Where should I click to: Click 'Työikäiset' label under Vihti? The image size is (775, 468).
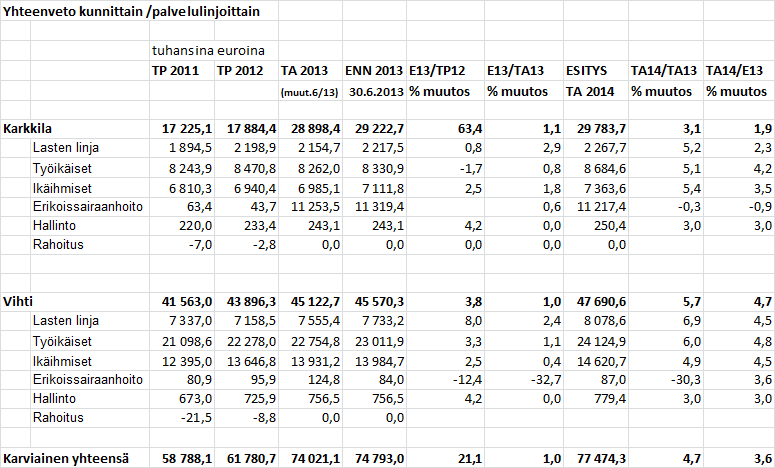point(62,341)
